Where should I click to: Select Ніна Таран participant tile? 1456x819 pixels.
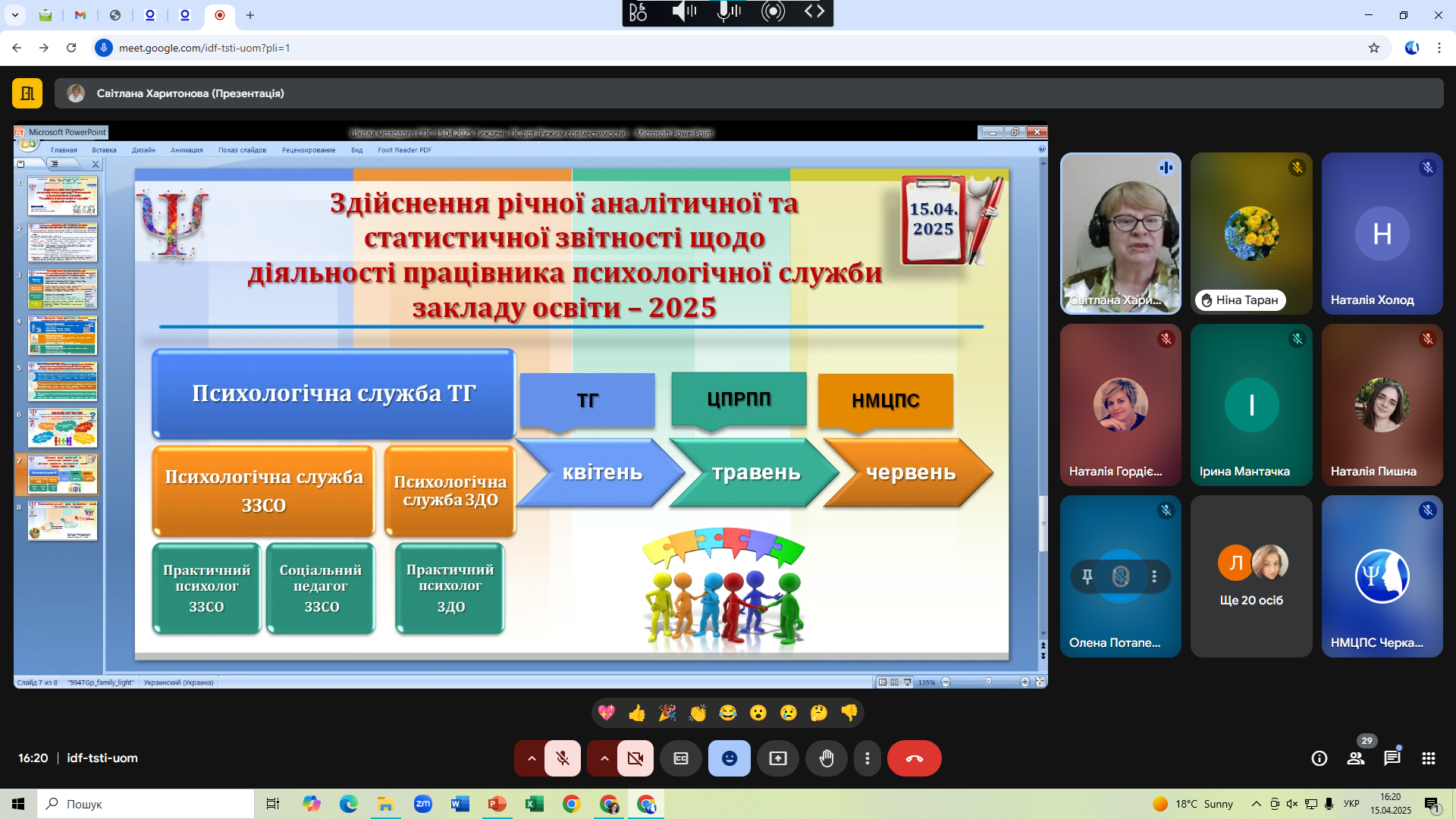point(1251,234)
